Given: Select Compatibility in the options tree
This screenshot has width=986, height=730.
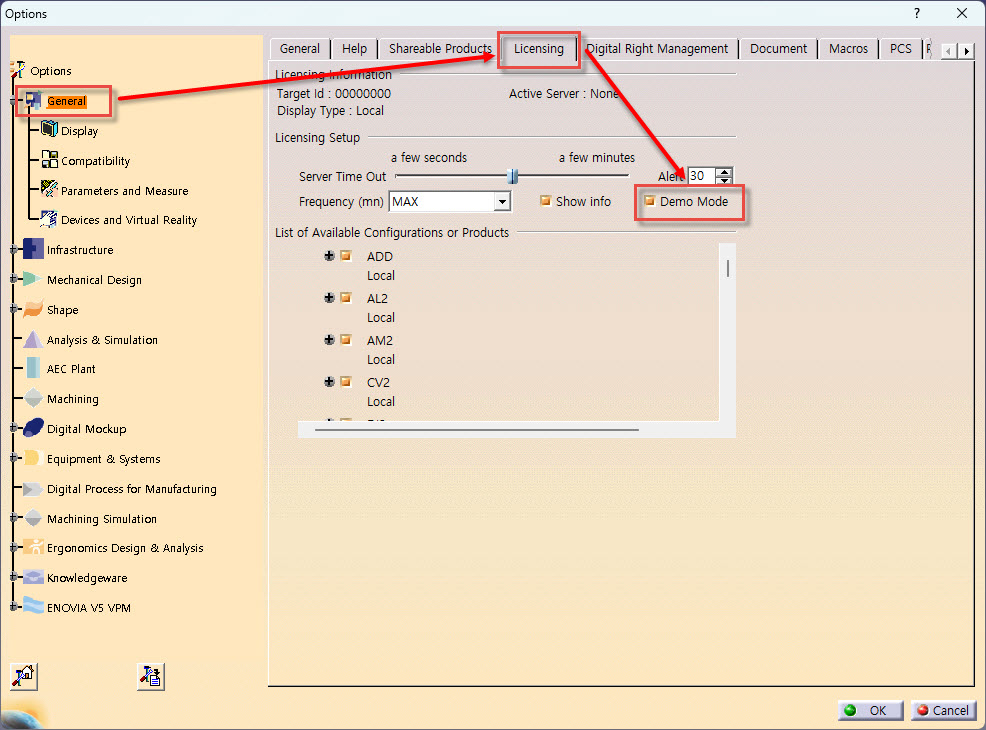Looking at the screenshot, I should [96, 161].
